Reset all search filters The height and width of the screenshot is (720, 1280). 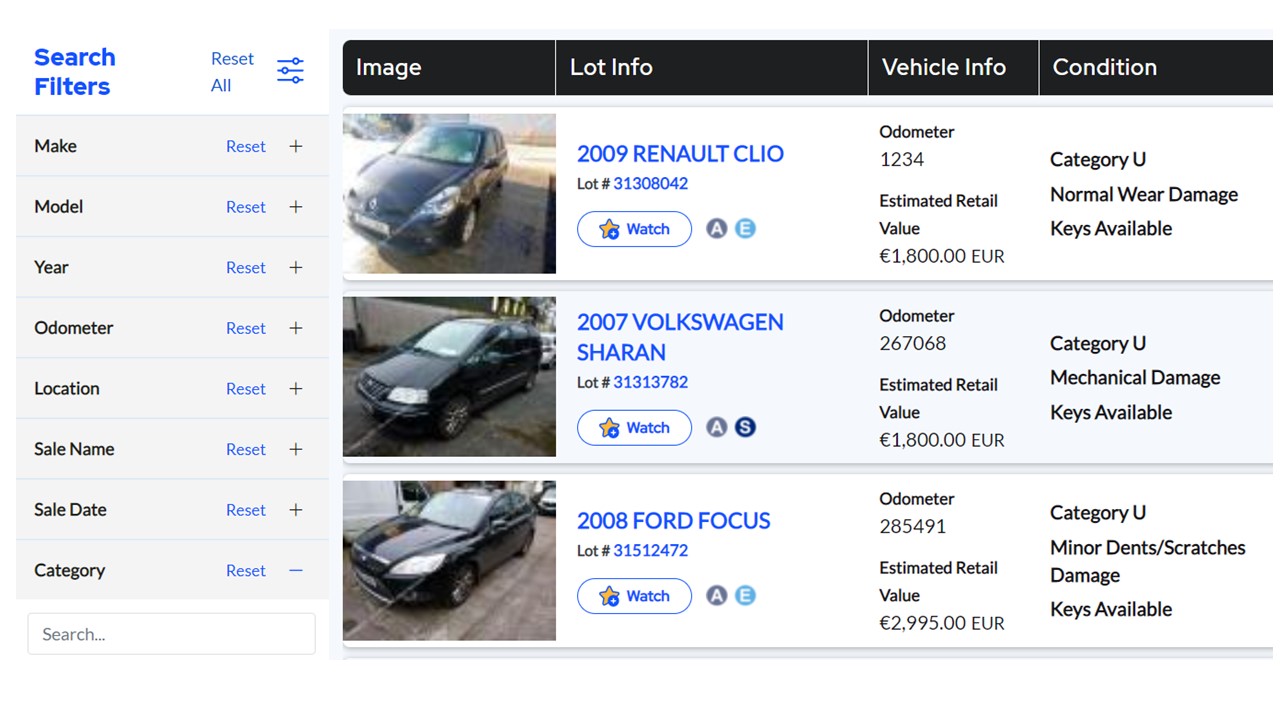coord(232,72)
